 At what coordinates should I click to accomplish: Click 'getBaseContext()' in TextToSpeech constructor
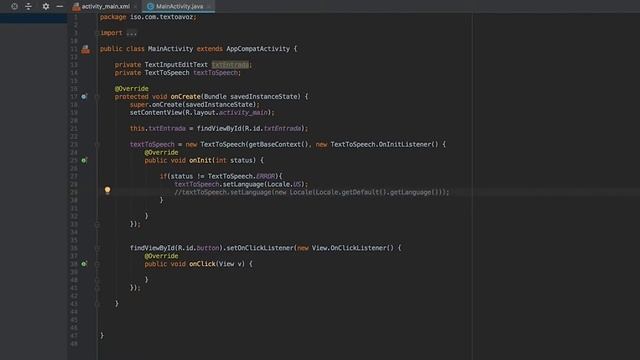pos(278,144)
